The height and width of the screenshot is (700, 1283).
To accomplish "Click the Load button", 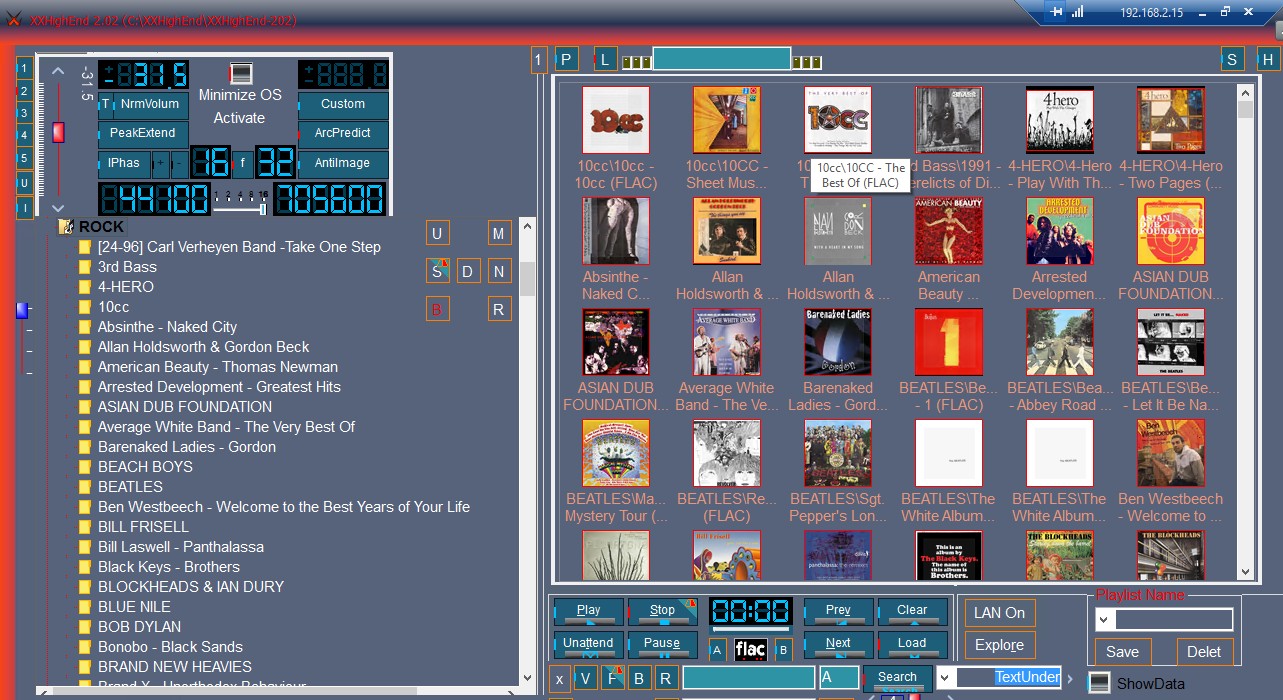I will click(912, 643).
